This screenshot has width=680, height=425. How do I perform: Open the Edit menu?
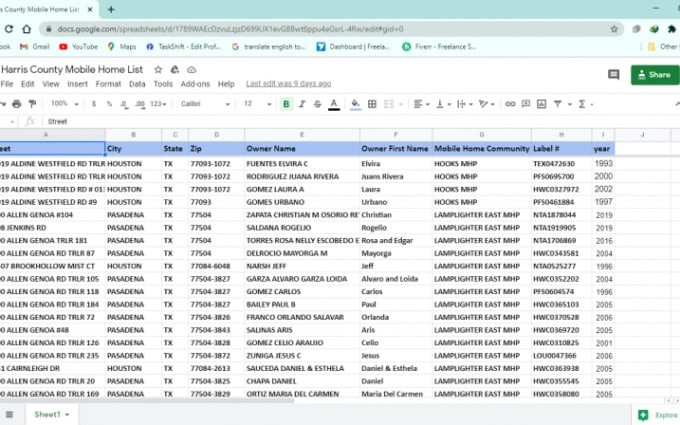[28, 84]
